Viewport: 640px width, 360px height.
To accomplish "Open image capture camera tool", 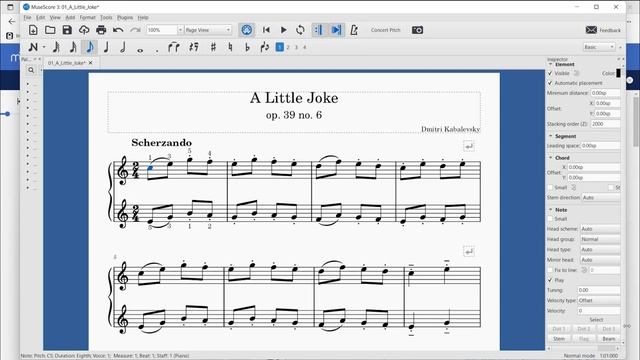I will coord(417,30).
